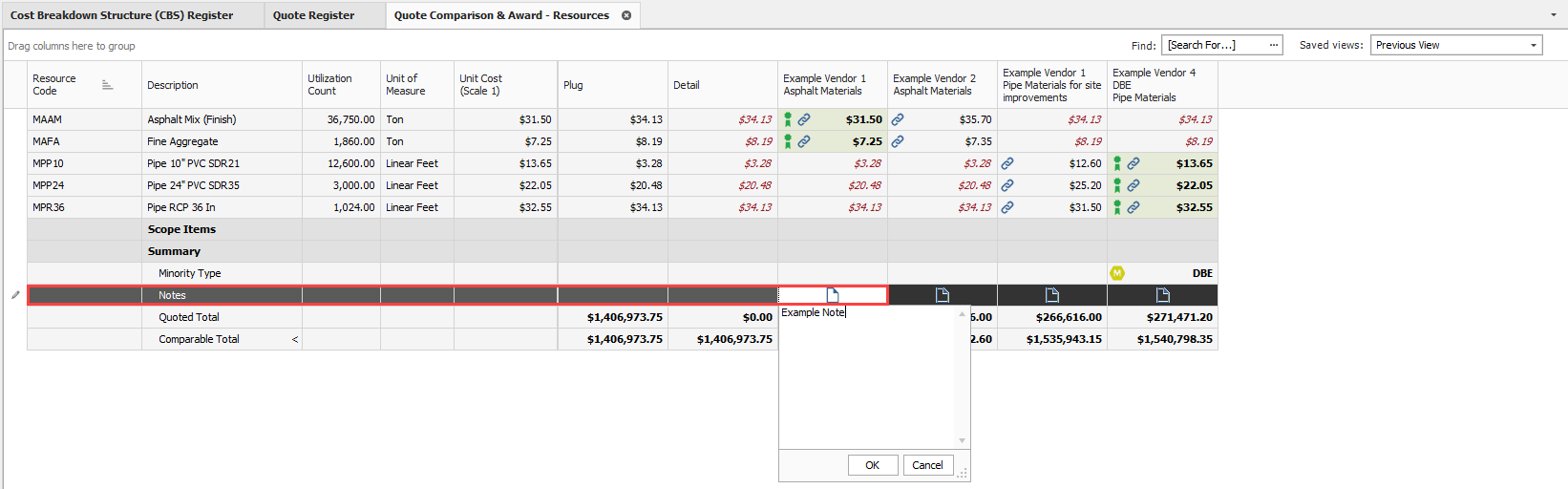Open Notes document icon under Vendor 4 DBE
1568x489 pixels.
click(1162, 295)
